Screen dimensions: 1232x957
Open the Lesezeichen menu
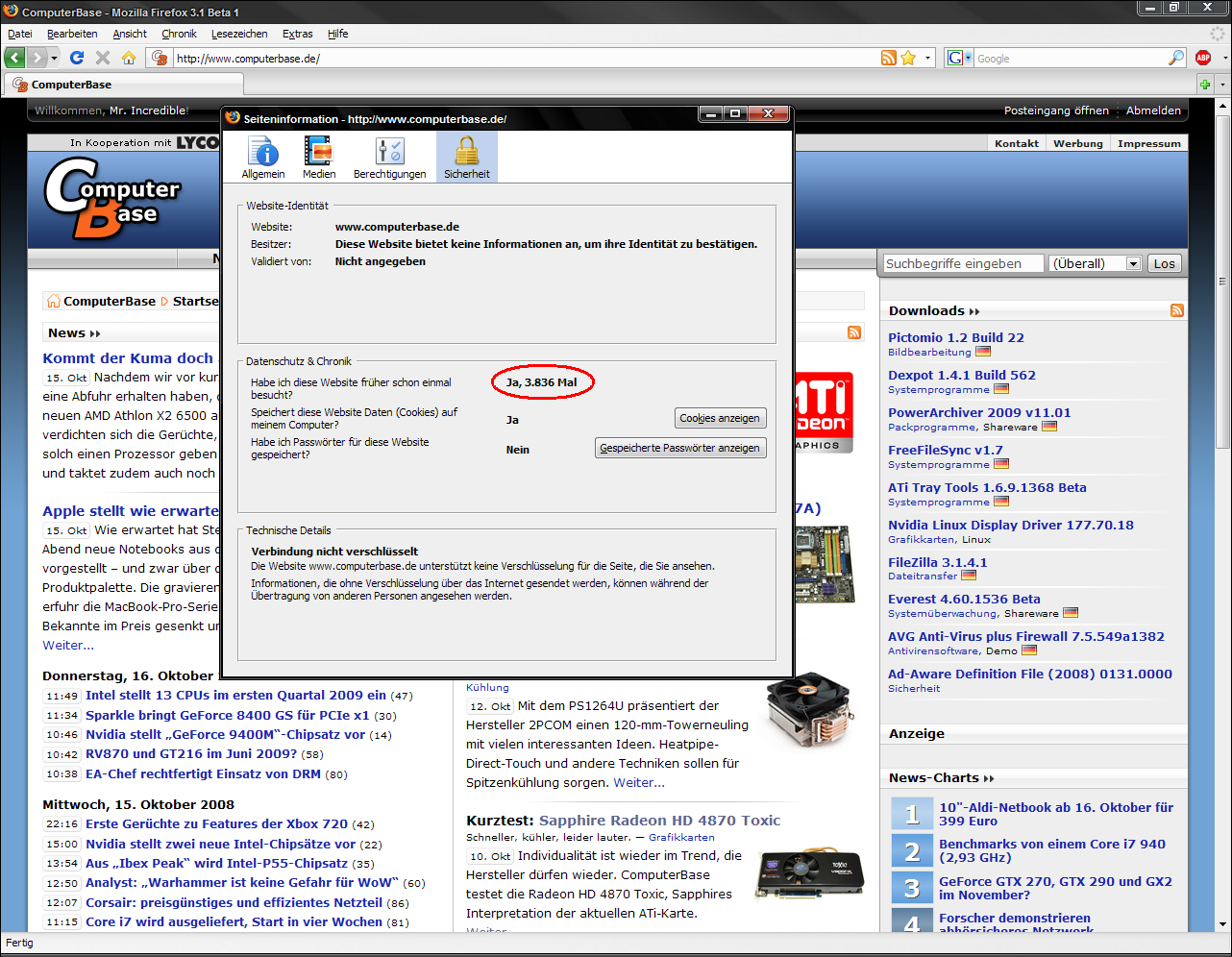[239, 34]
